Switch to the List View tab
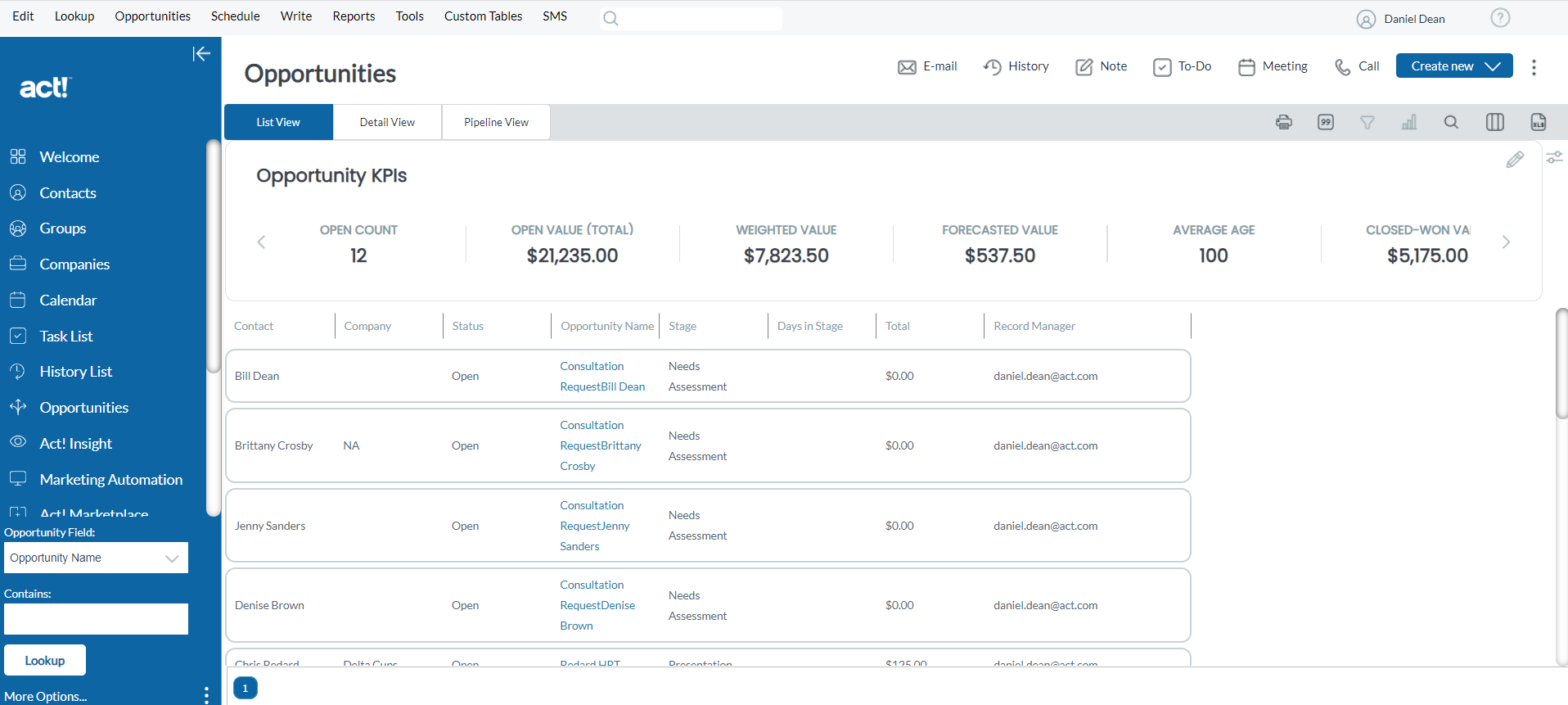Viewport: 1568px width, 705px height. click(278, 122)
